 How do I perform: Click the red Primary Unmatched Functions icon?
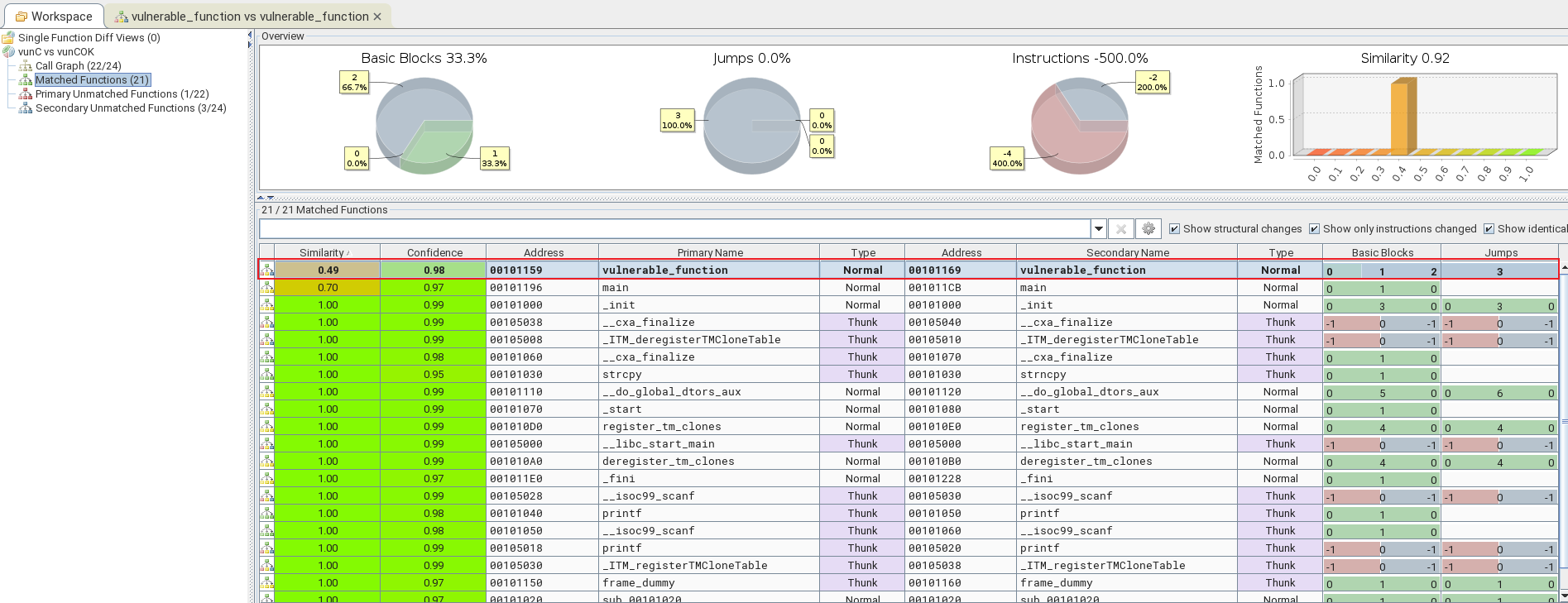[26, 94]
